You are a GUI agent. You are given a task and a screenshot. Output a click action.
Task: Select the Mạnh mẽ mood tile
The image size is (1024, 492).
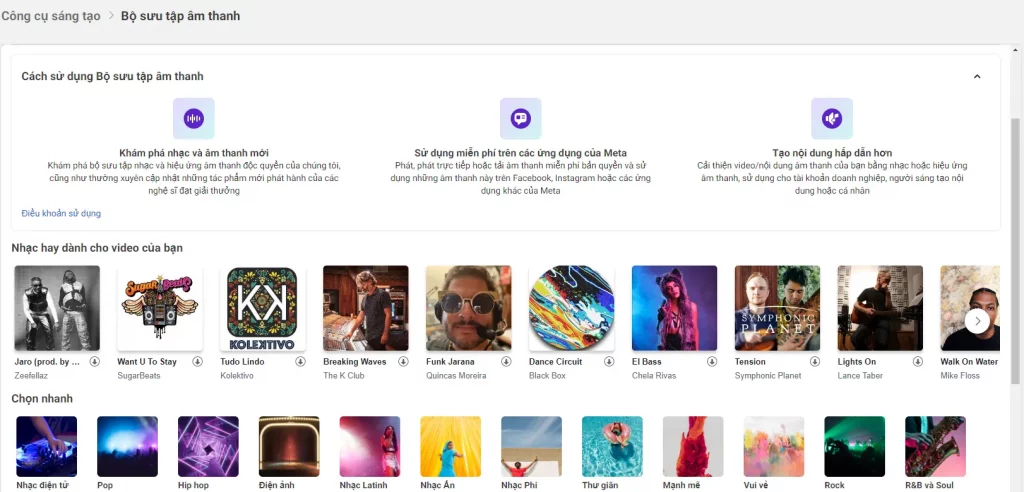coord(693,446)
